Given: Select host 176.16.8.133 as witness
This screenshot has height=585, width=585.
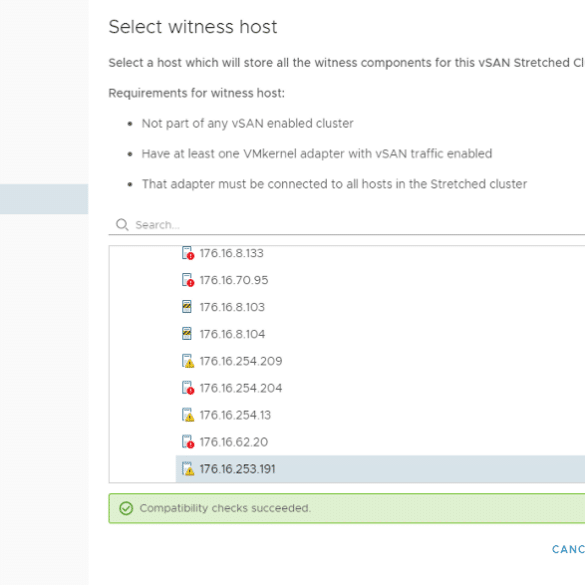Looking at the screenshot, I should click(x=231, y=253).
